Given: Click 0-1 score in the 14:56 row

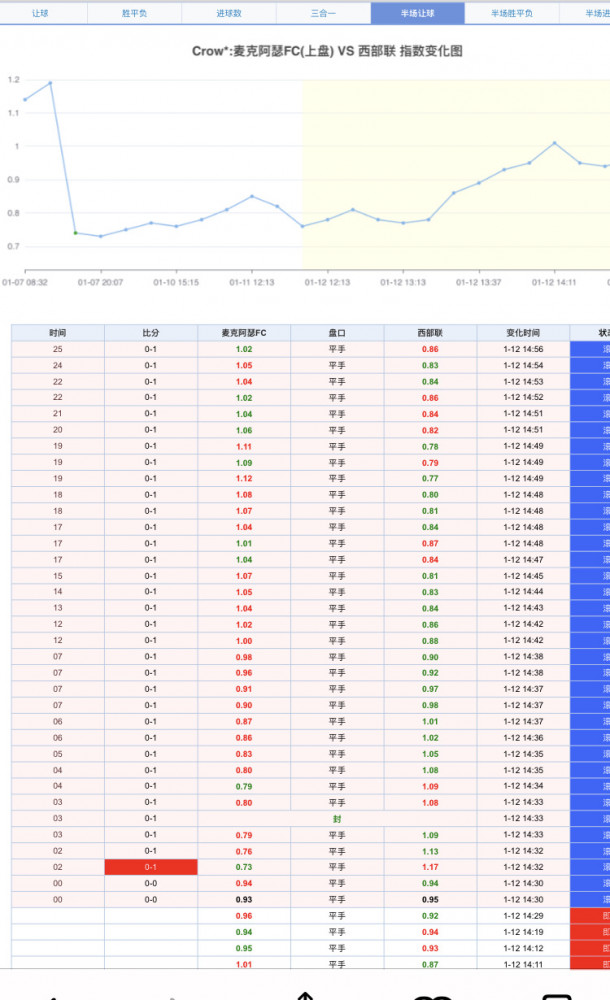Looking at the screenshot, I should click(x=151, y=349).
